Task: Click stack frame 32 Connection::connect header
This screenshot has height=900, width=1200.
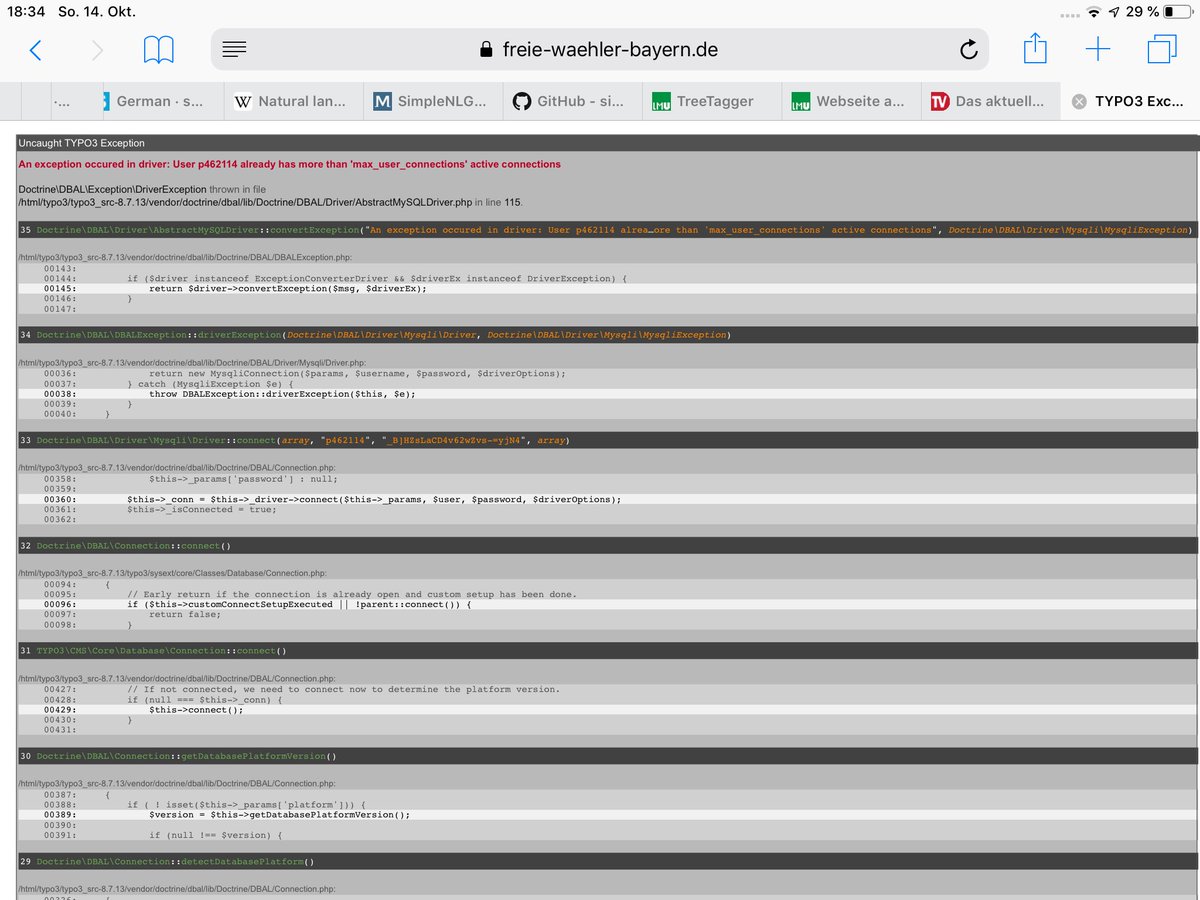Action: 607,546
